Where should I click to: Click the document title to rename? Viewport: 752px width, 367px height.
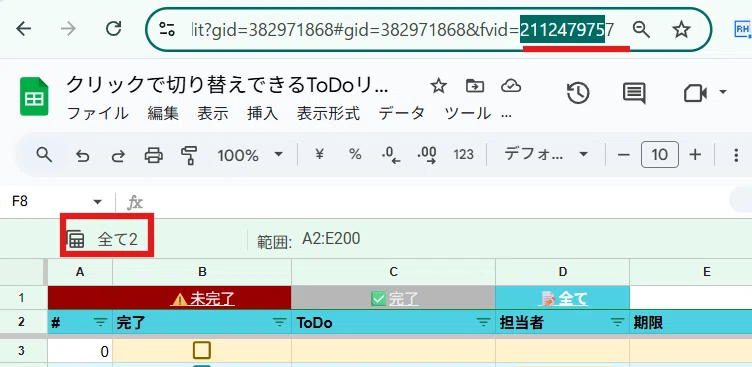tap(227, 86)
